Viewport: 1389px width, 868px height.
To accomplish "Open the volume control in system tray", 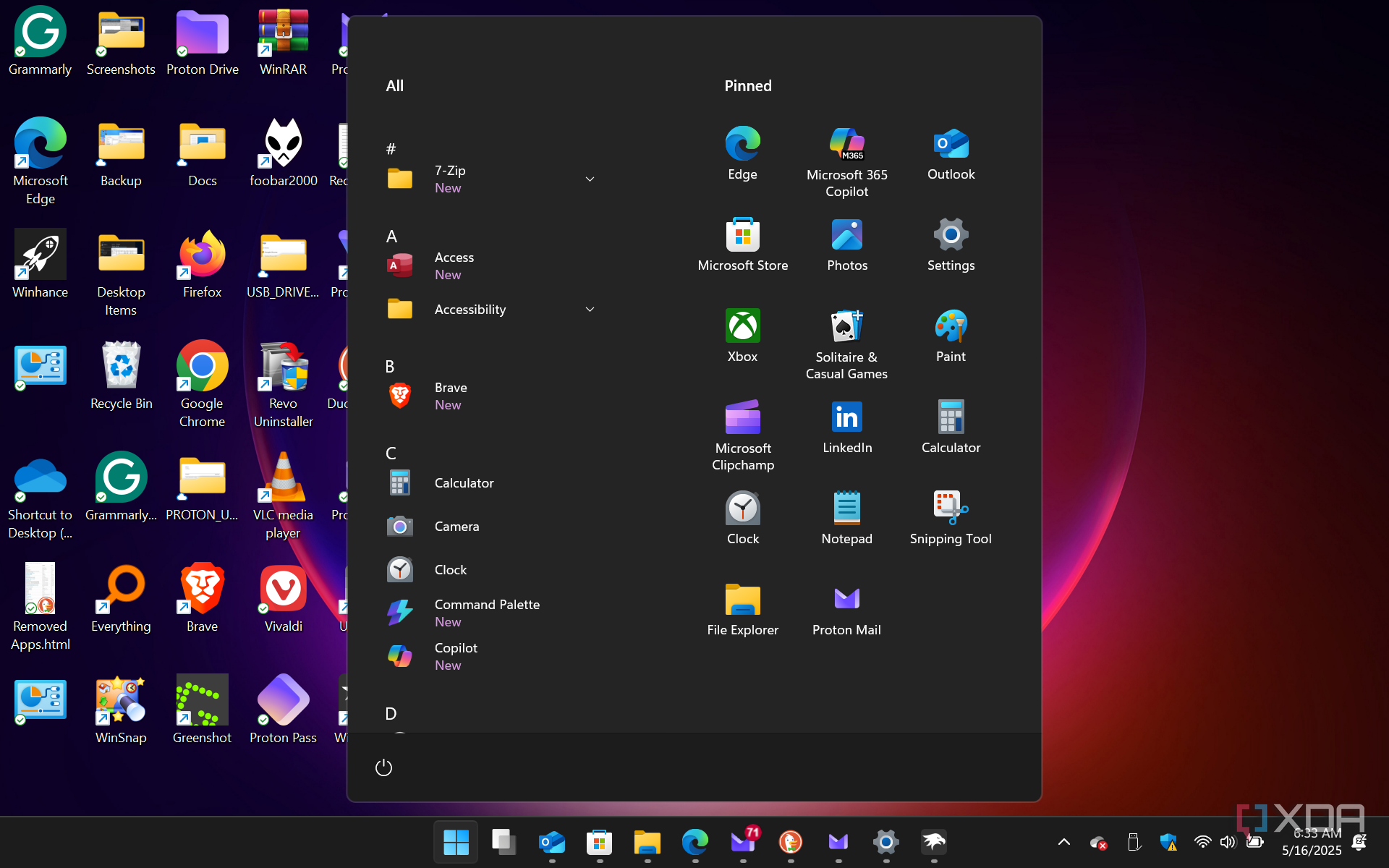I will pyautogui.click(x=1228, y=842).
